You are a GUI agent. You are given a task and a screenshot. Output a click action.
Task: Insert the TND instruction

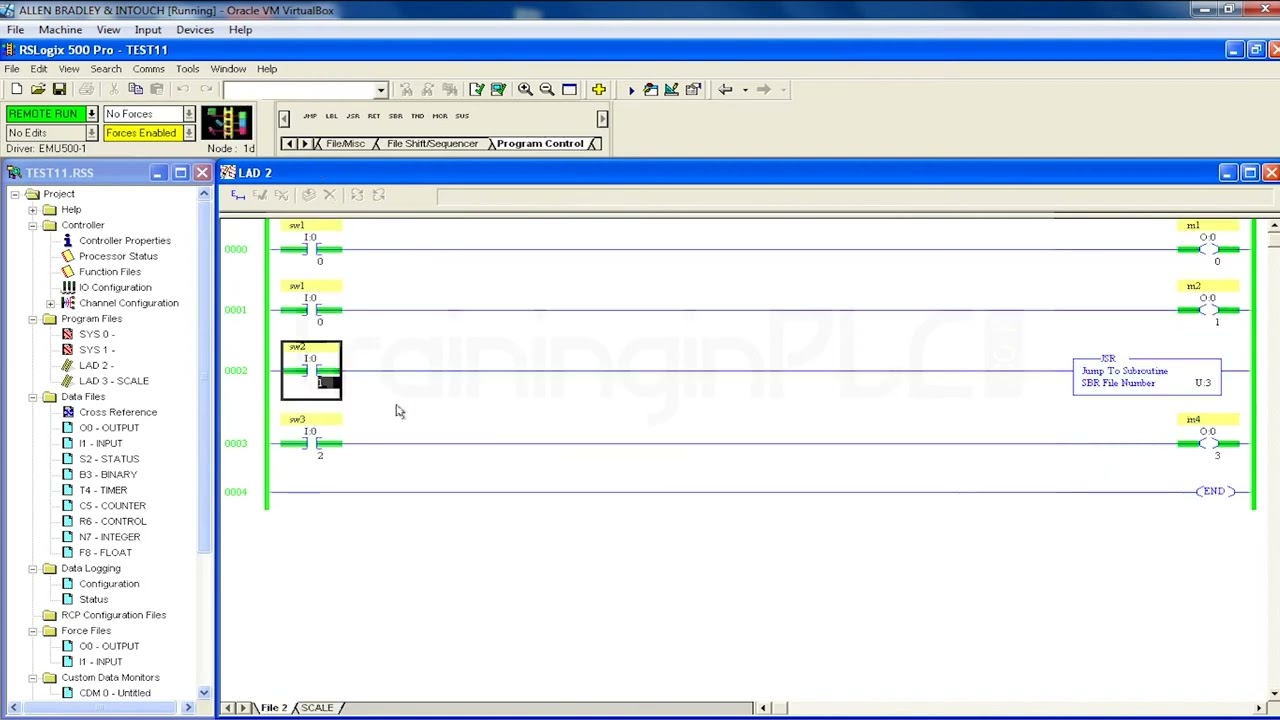(418, 116)
